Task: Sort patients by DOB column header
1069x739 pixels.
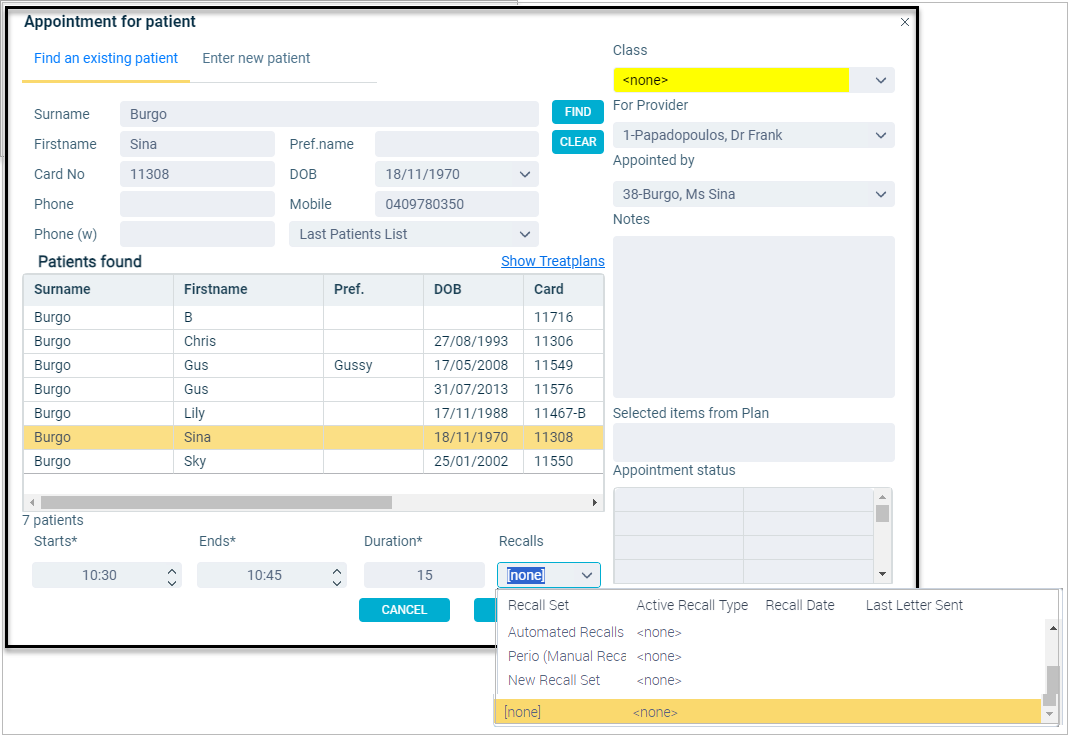Action: tap(473, 290)
